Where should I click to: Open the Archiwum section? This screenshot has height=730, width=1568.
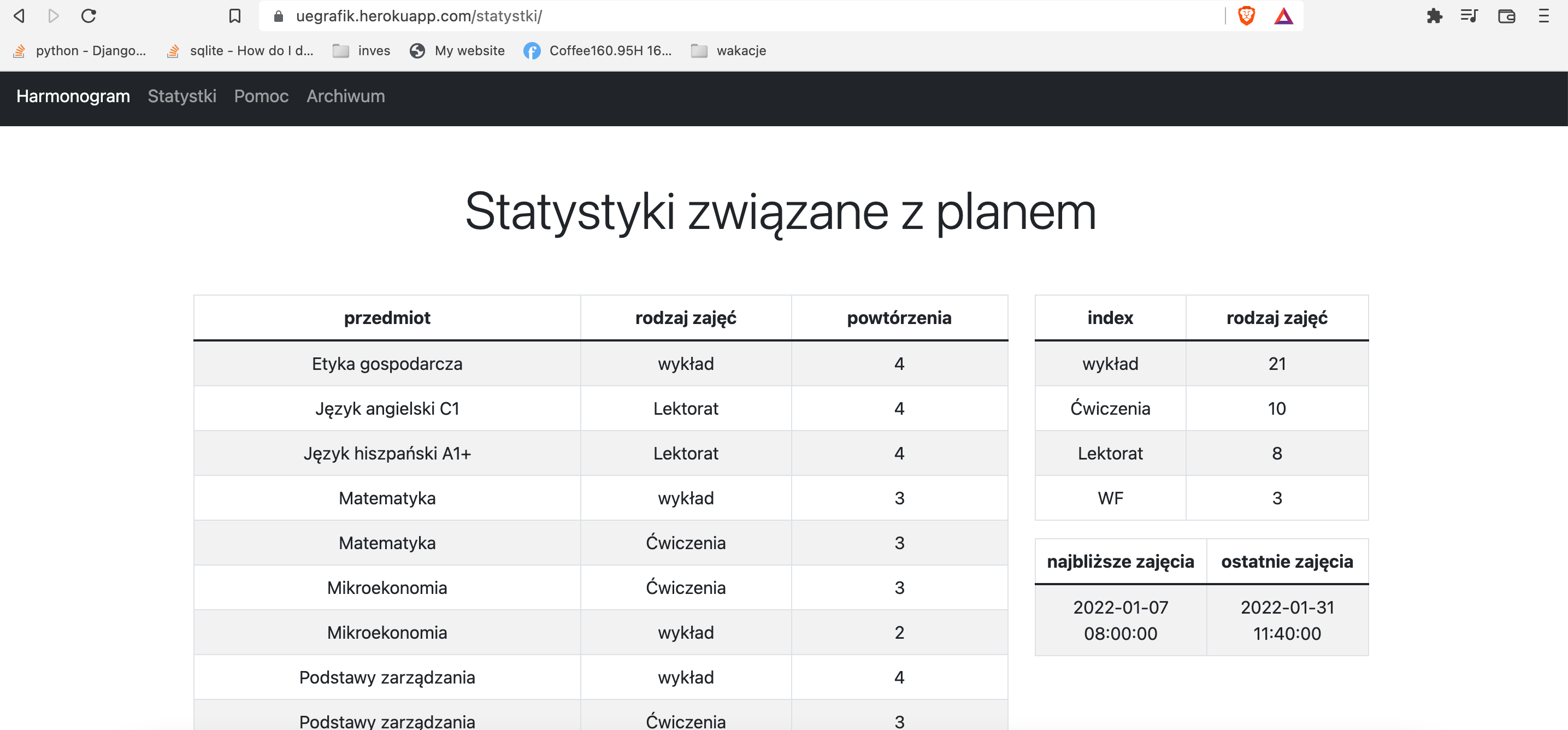click(x=345, y=96)
